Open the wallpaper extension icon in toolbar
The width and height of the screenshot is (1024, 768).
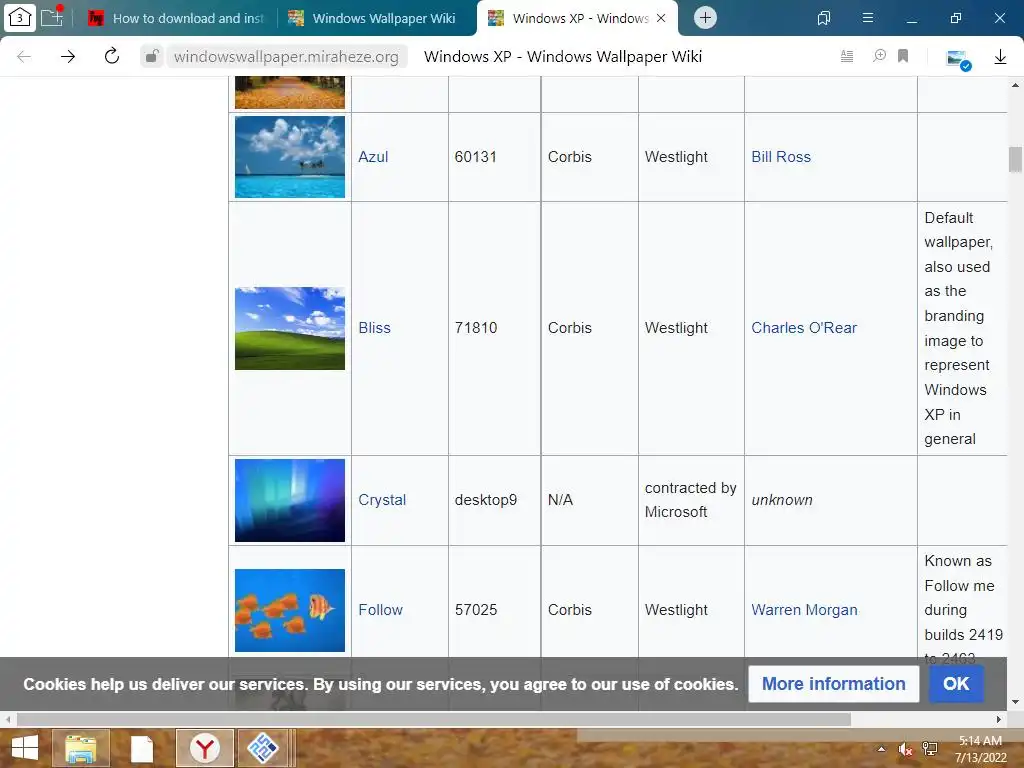point(959,59)
